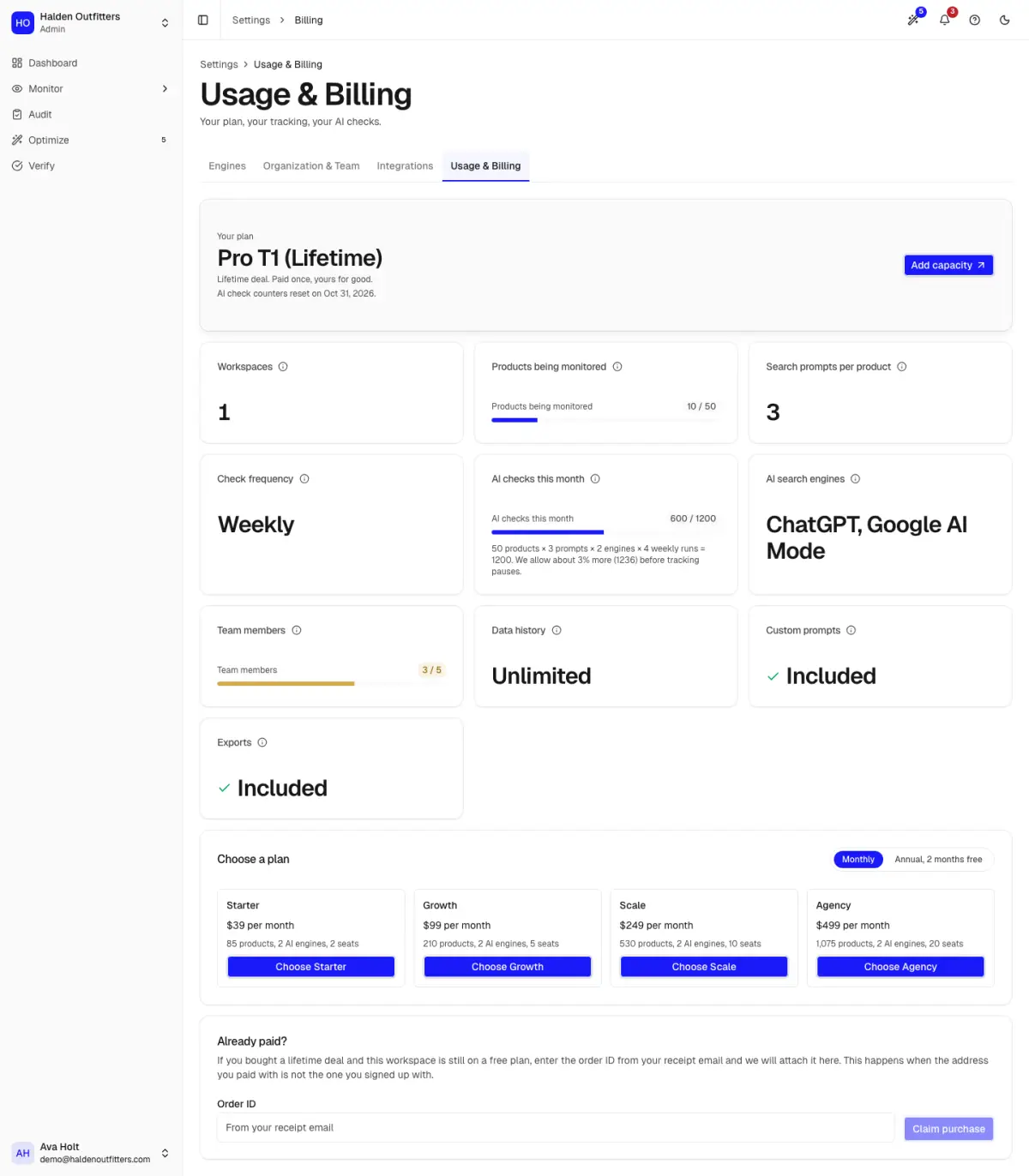Viewport: 1029px width, 1176px height.
Task: Open the magic wand optimize icon in header
Action: (914, 20)
